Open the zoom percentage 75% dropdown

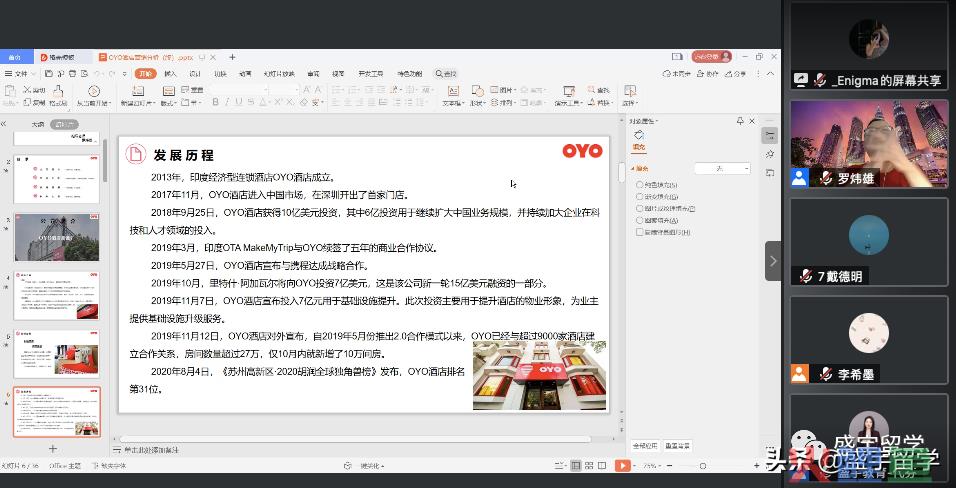pyautogui.click(x=654, y=466)
